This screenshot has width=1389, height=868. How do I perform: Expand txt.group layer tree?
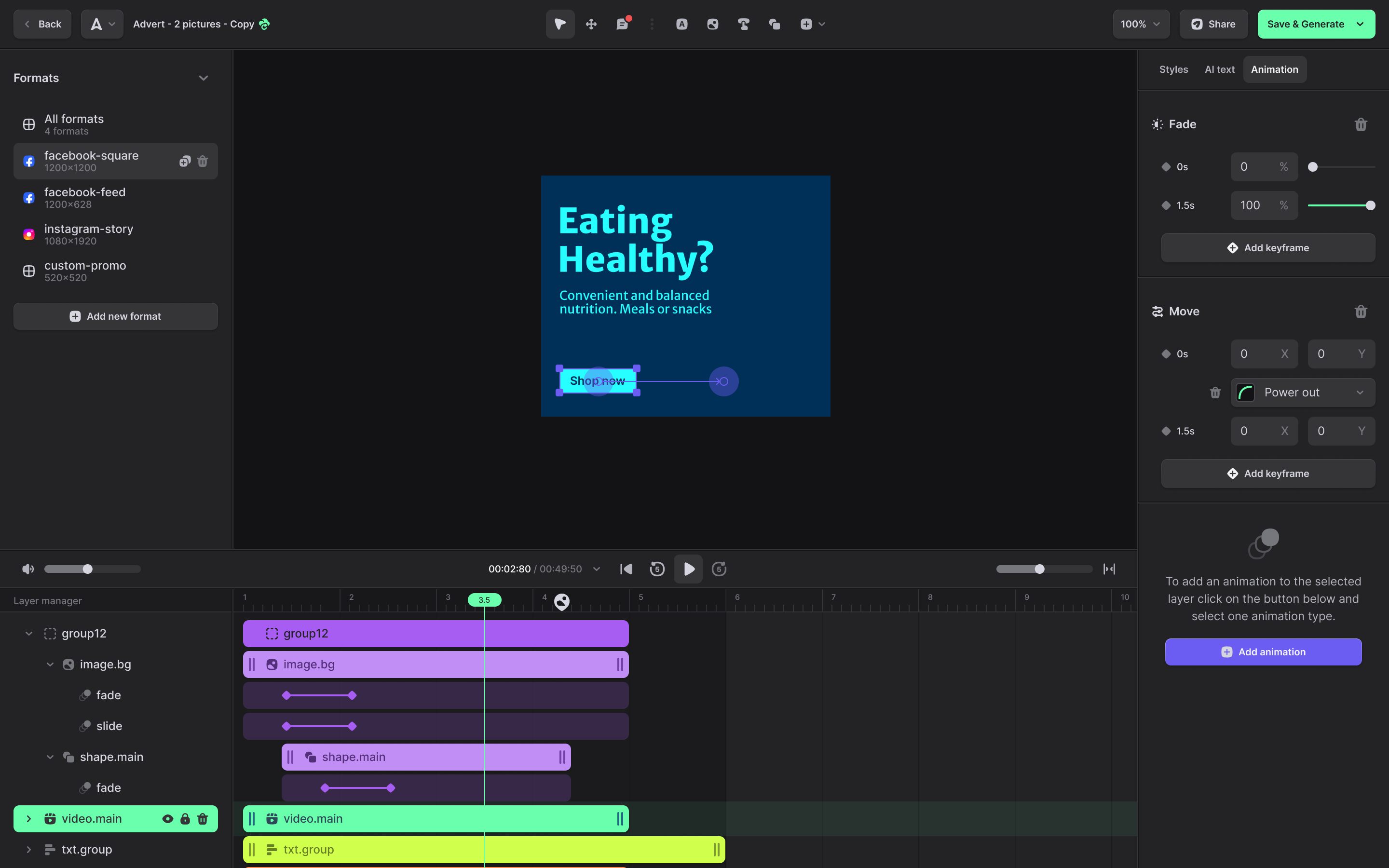tap(29, 850)
